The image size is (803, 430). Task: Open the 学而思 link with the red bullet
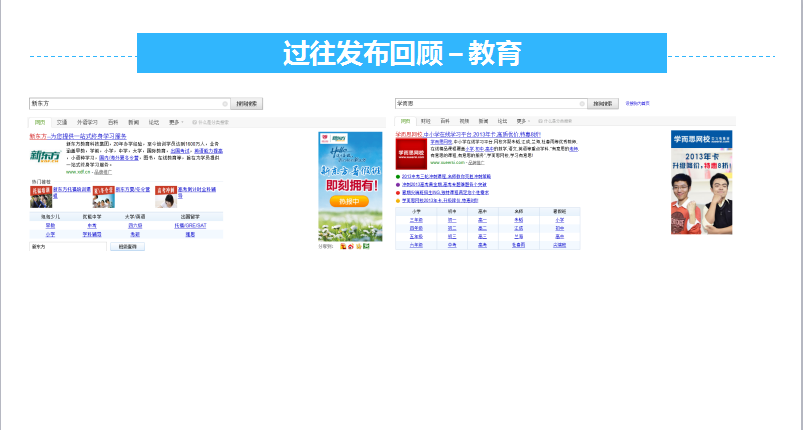pos(445,193)
